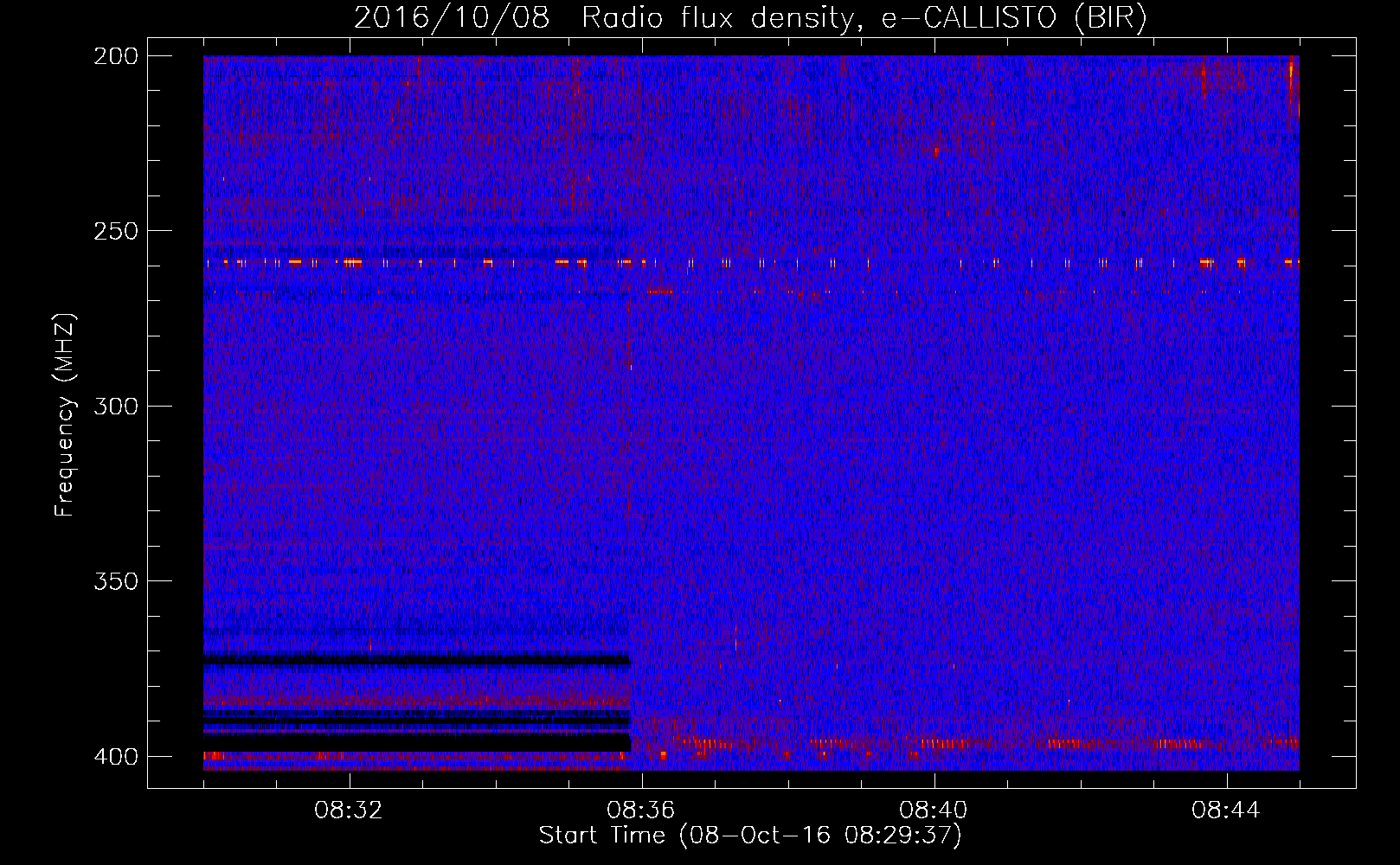Click the 08:36 time tick label
The height and width of the screenshot is (865, 1400).
point(641,811)
